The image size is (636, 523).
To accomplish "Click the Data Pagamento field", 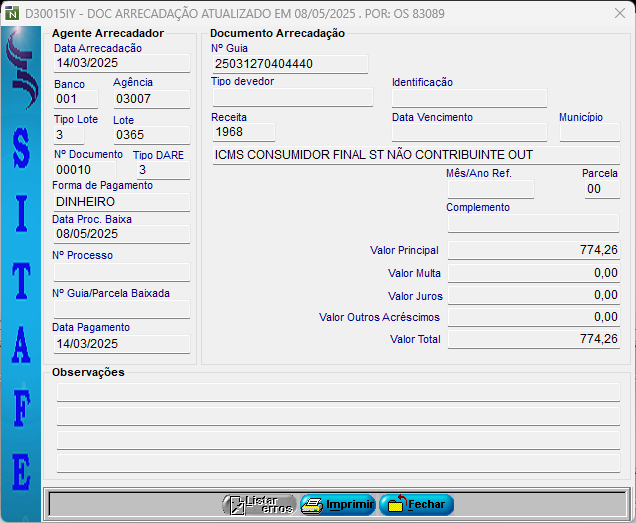I will click(x=121, y=344).
